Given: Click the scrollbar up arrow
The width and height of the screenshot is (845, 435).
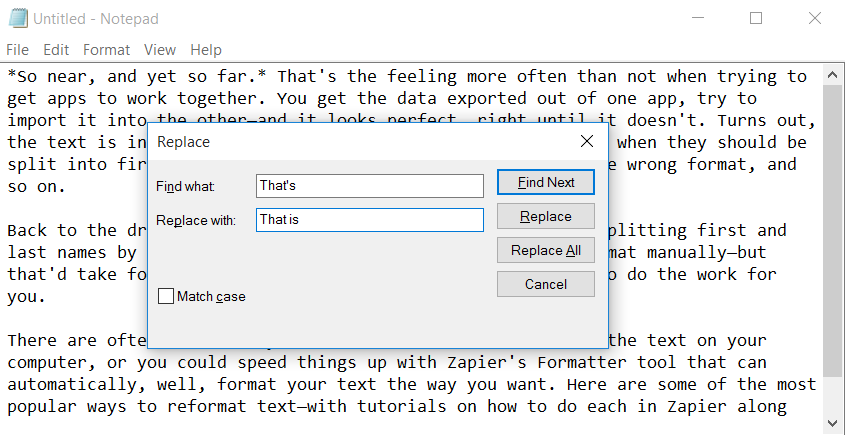Looking at the screenshot, I should click(x=832, y=77).
